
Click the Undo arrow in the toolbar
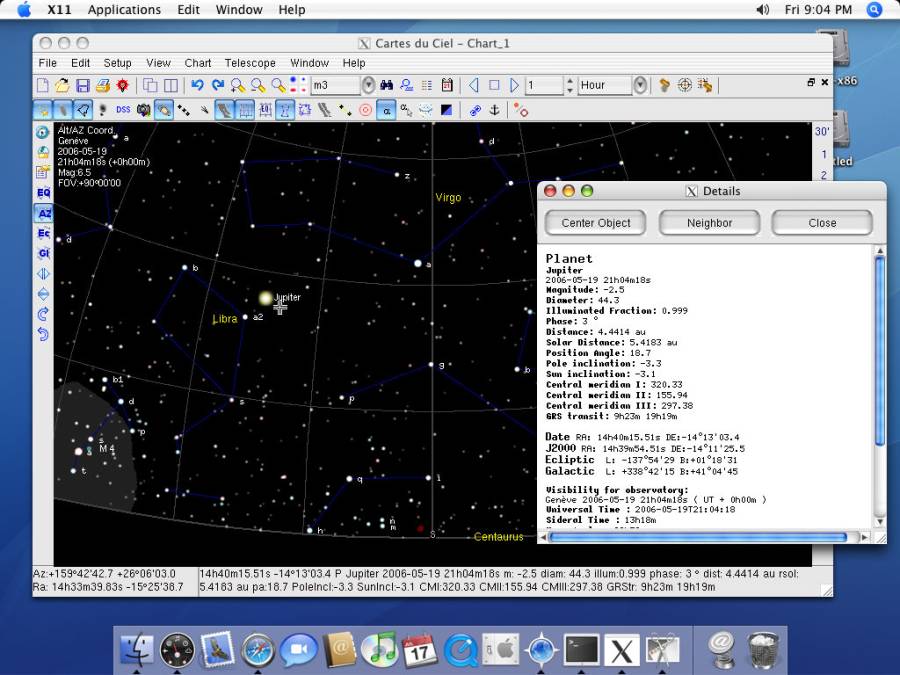point(197,86)
